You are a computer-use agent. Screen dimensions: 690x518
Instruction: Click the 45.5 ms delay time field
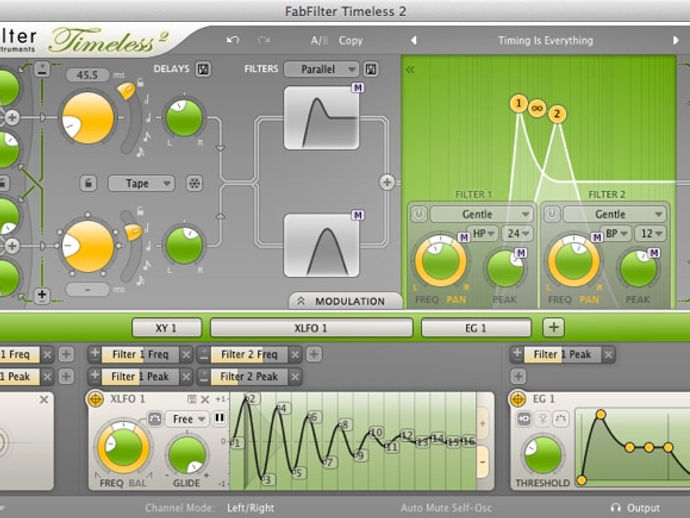87,75
